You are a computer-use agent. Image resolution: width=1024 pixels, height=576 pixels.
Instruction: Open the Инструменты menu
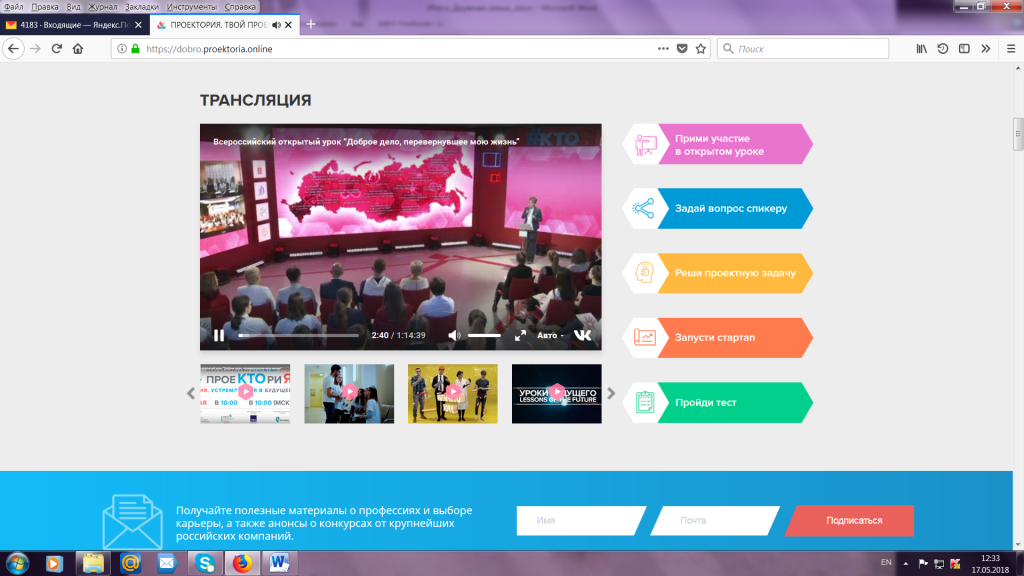pyautogui.click(x=191, y=7)
